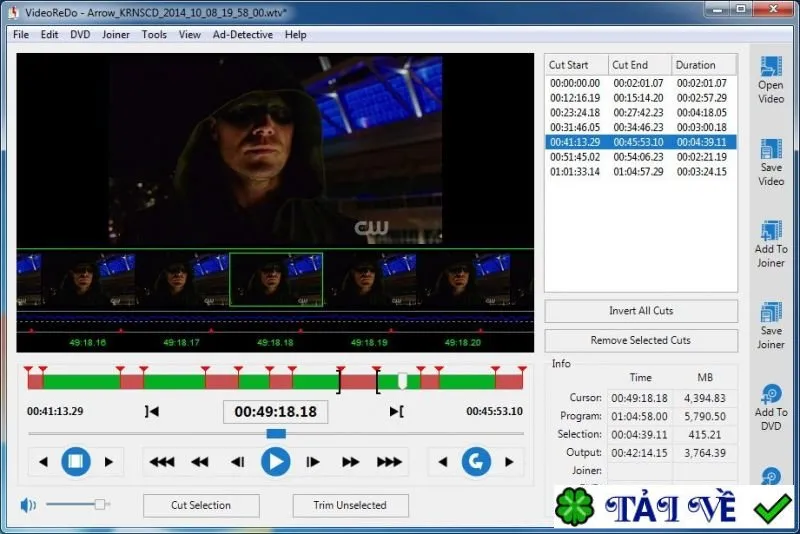Image resolution: width=800 pixels, height=534 pixels.
Task: Click filmstrip thumbnail above 49:18.16
Action: click(88, 279)
